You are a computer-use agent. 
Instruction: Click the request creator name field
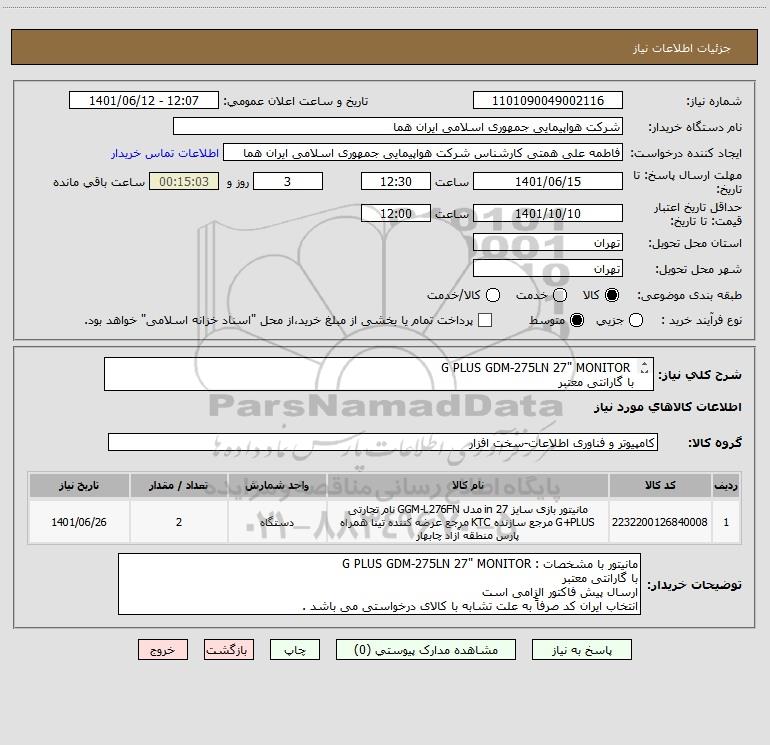(x=423, y=152)
